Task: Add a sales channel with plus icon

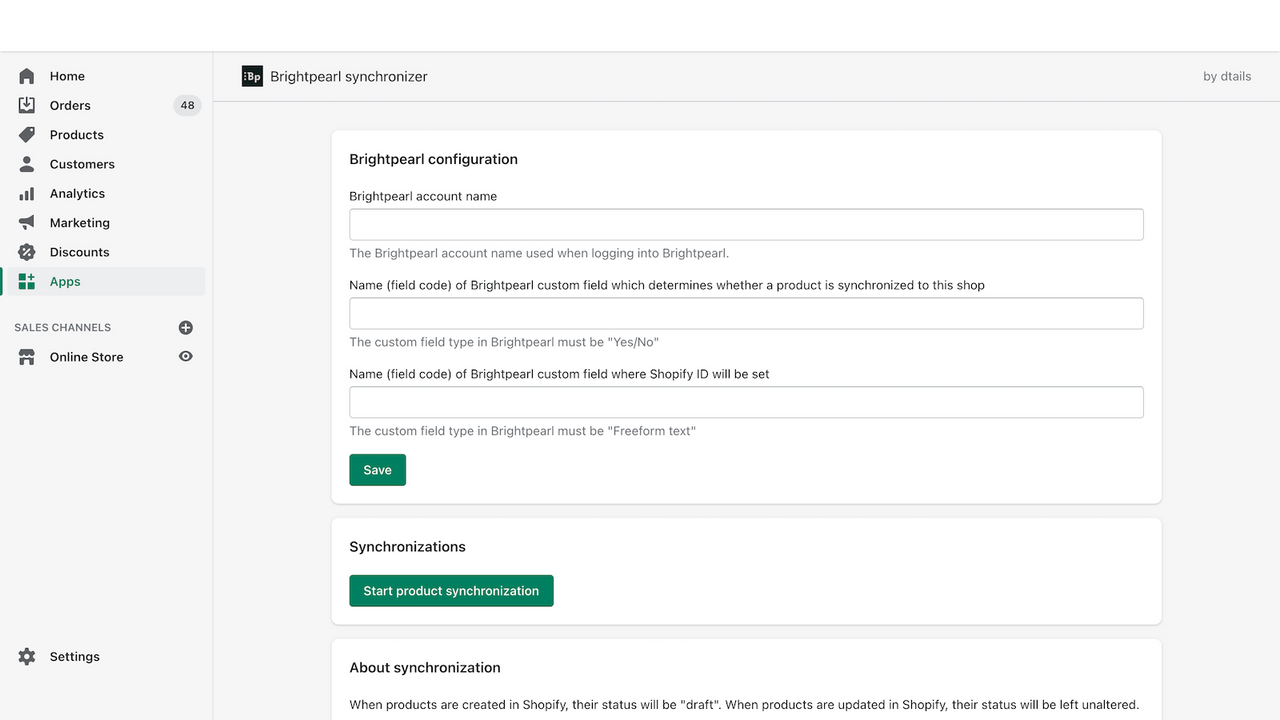Action: [185, 328]
